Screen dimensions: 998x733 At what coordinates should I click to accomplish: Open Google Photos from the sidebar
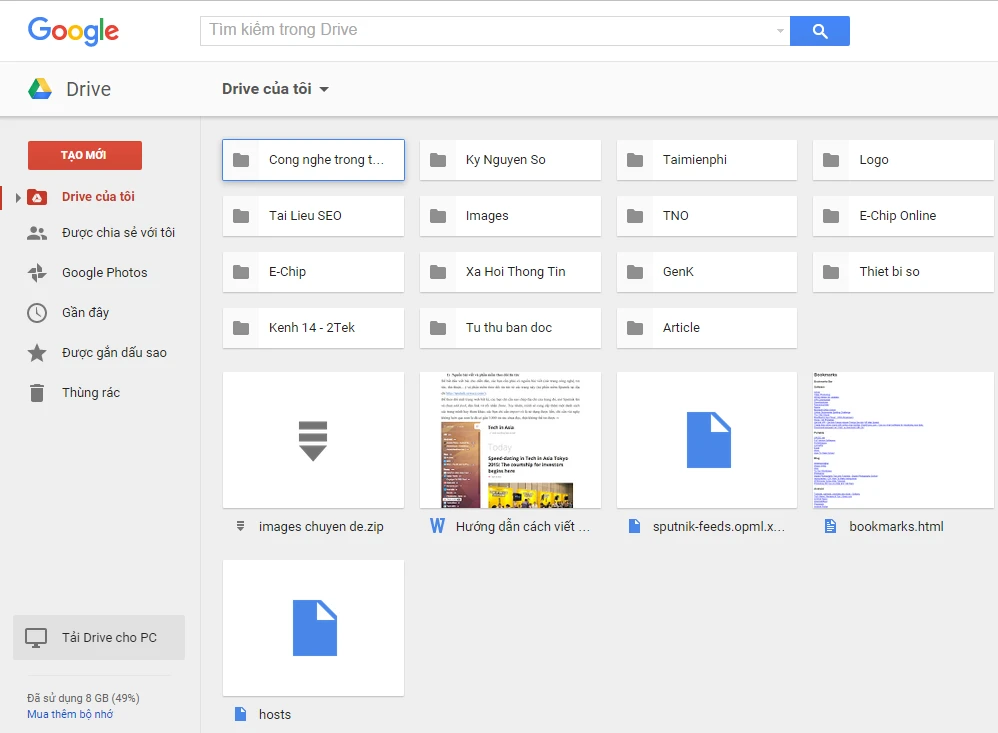click(104, 273)
